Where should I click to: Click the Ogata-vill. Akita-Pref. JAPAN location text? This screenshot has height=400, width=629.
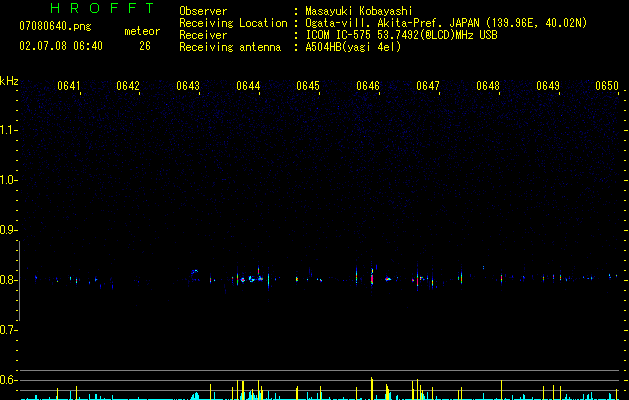[x=446, y=23]
